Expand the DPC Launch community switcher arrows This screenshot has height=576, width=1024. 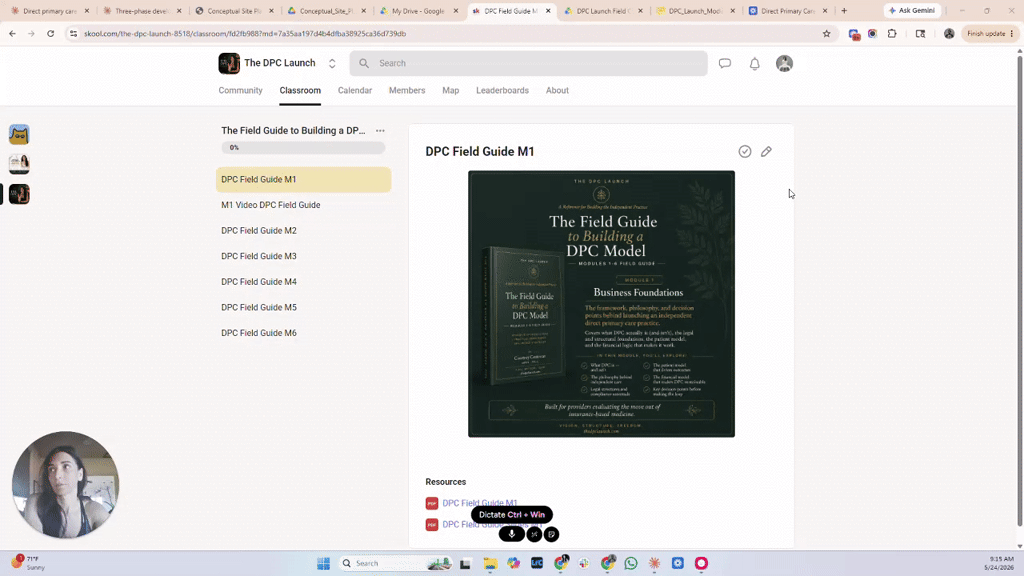click(332, 63)
